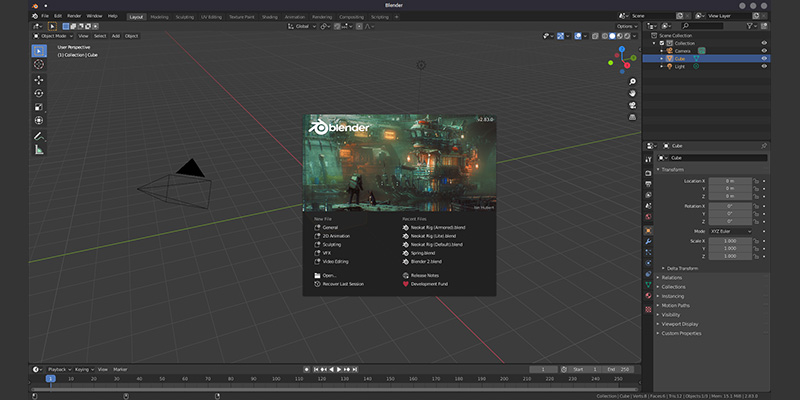Activate the 3D Cursor tool
Viewport: 800px width, 400px height.
(x=39, y=64)
